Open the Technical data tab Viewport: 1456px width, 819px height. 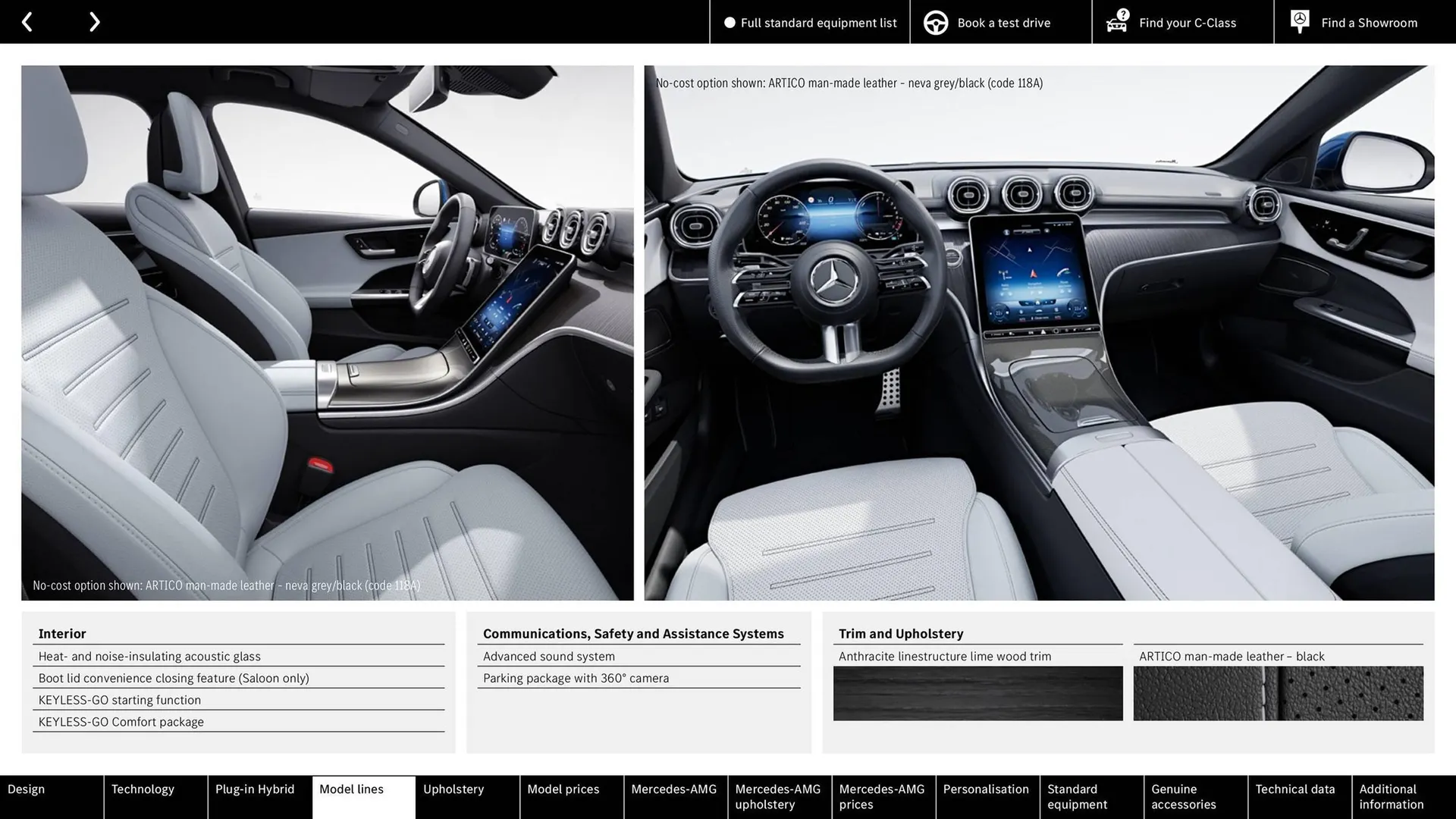point(1297,796)
